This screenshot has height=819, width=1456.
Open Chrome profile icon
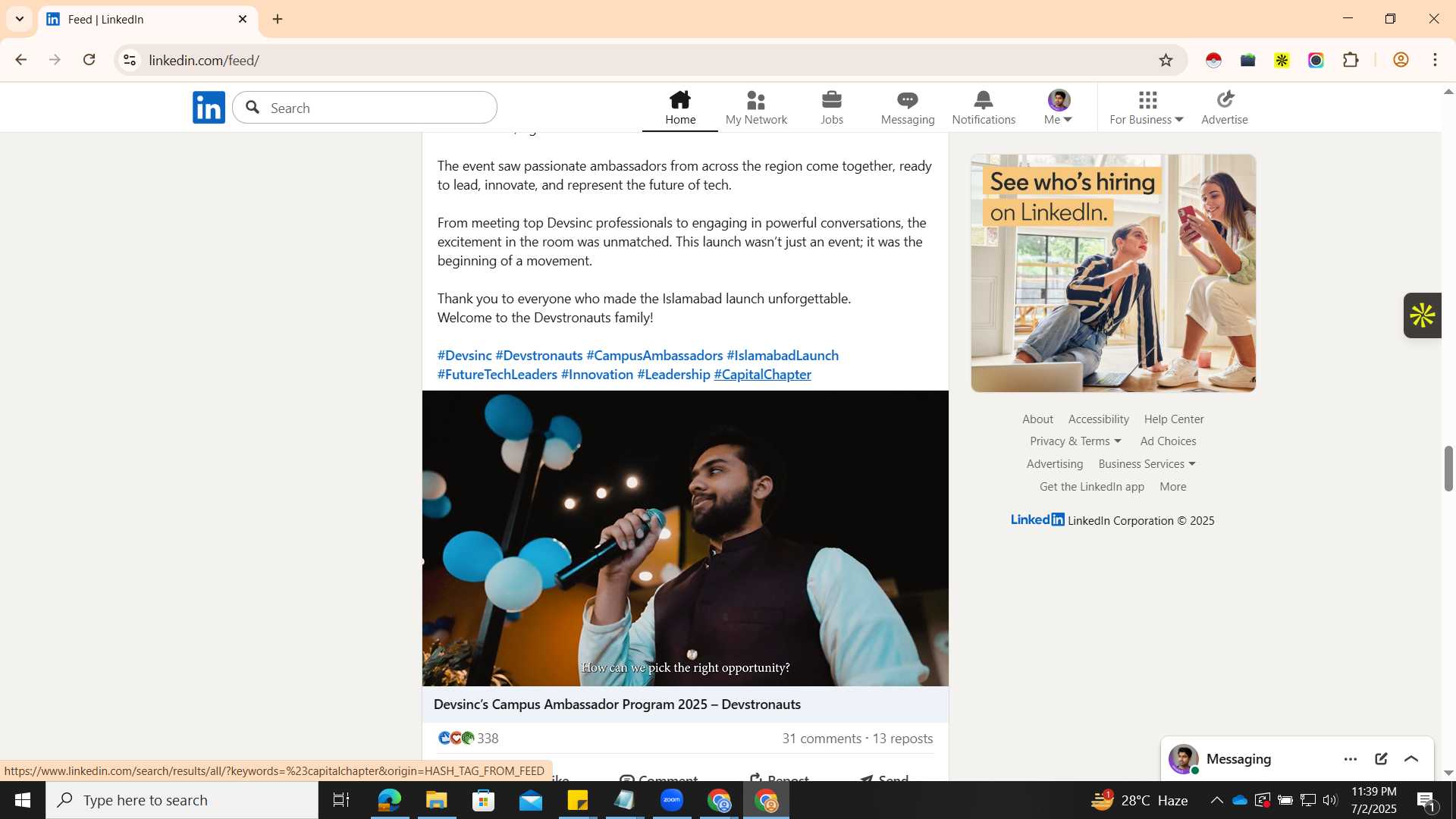pos(1401,60)
